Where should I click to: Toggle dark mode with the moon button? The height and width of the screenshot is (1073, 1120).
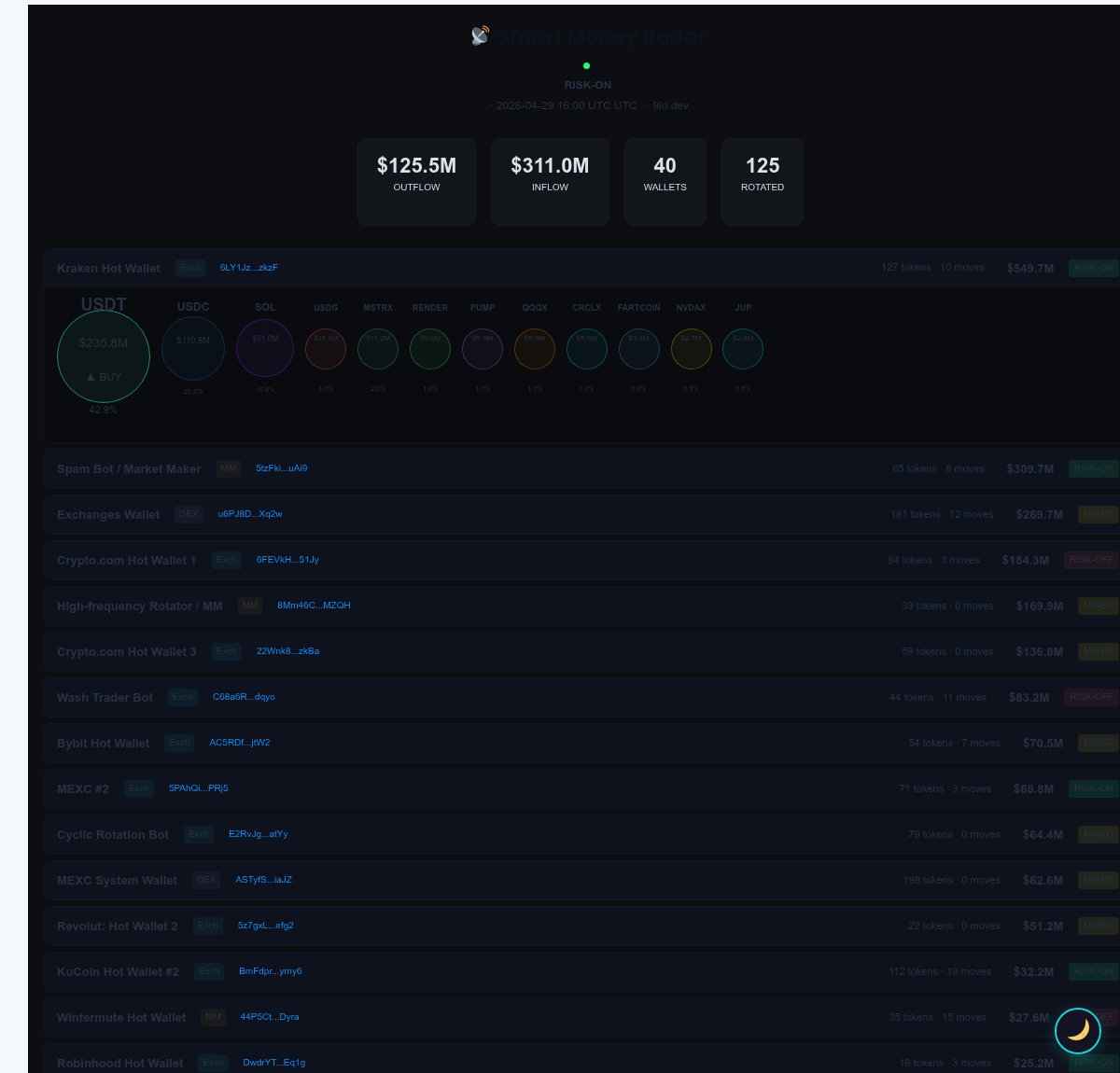click(1078, 1030)
